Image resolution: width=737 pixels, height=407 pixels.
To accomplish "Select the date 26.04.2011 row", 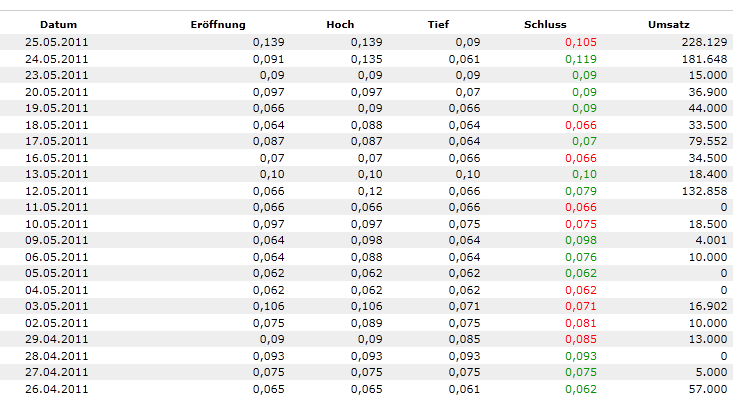I will 58,388.
